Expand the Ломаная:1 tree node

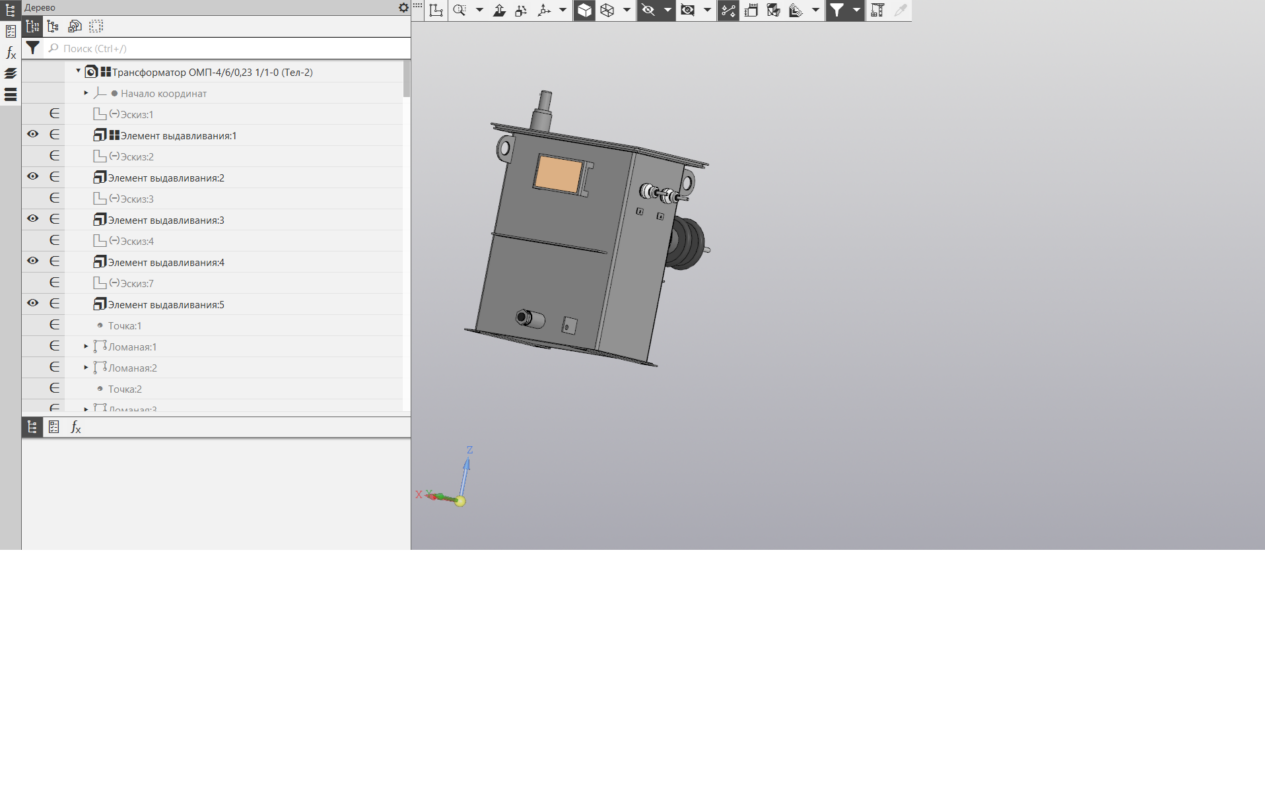(86, 346)
